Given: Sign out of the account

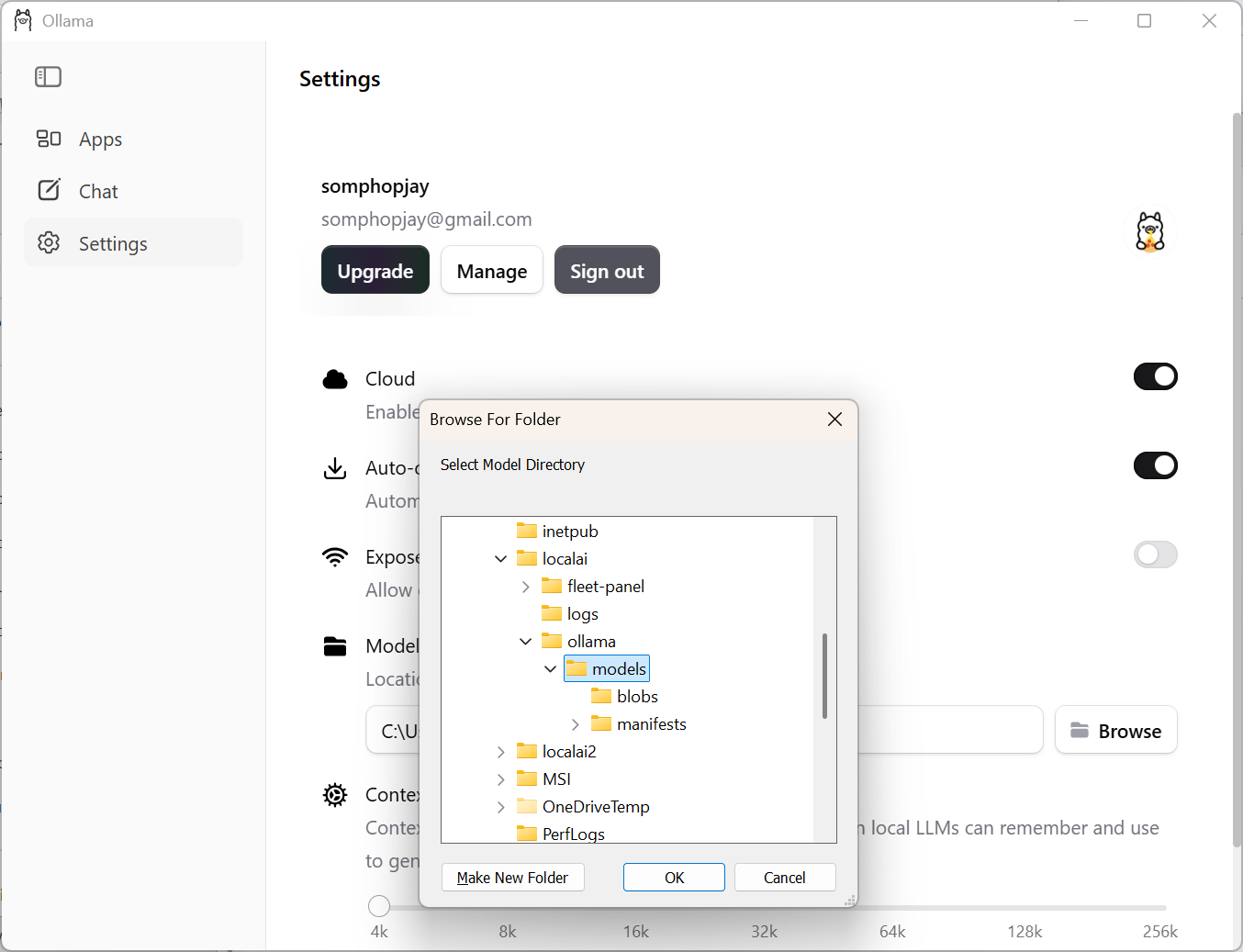Looking at the screenshot, I should tap(607, 270).
